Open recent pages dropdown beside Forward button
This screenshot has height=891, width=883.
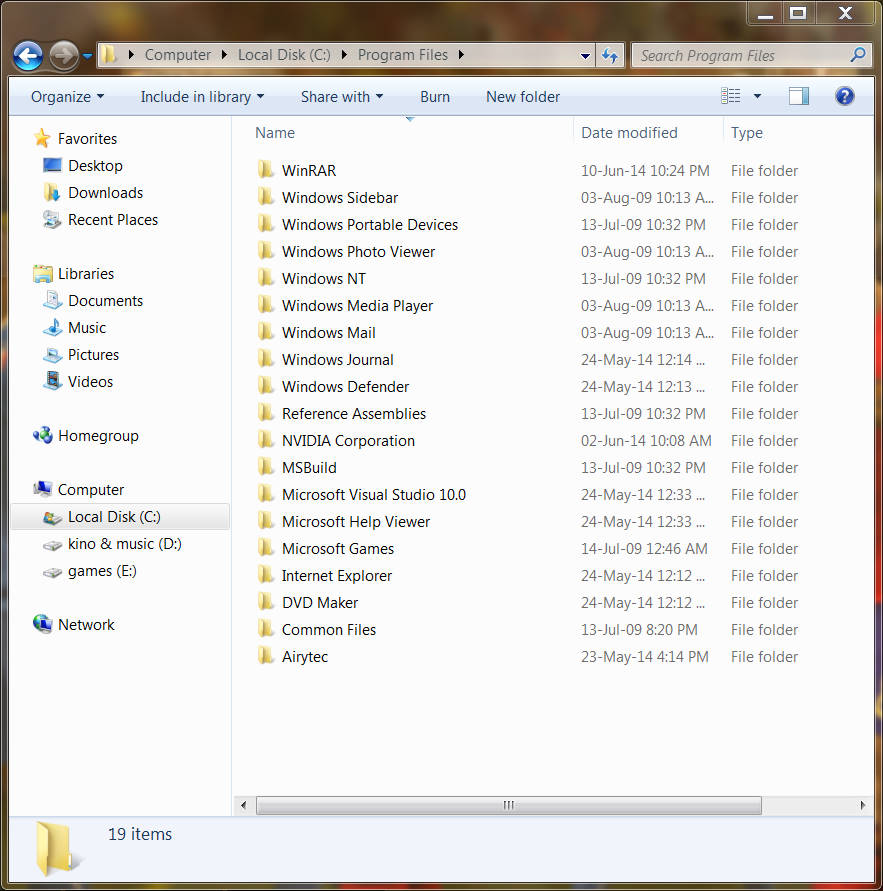(x=88, y=56)
